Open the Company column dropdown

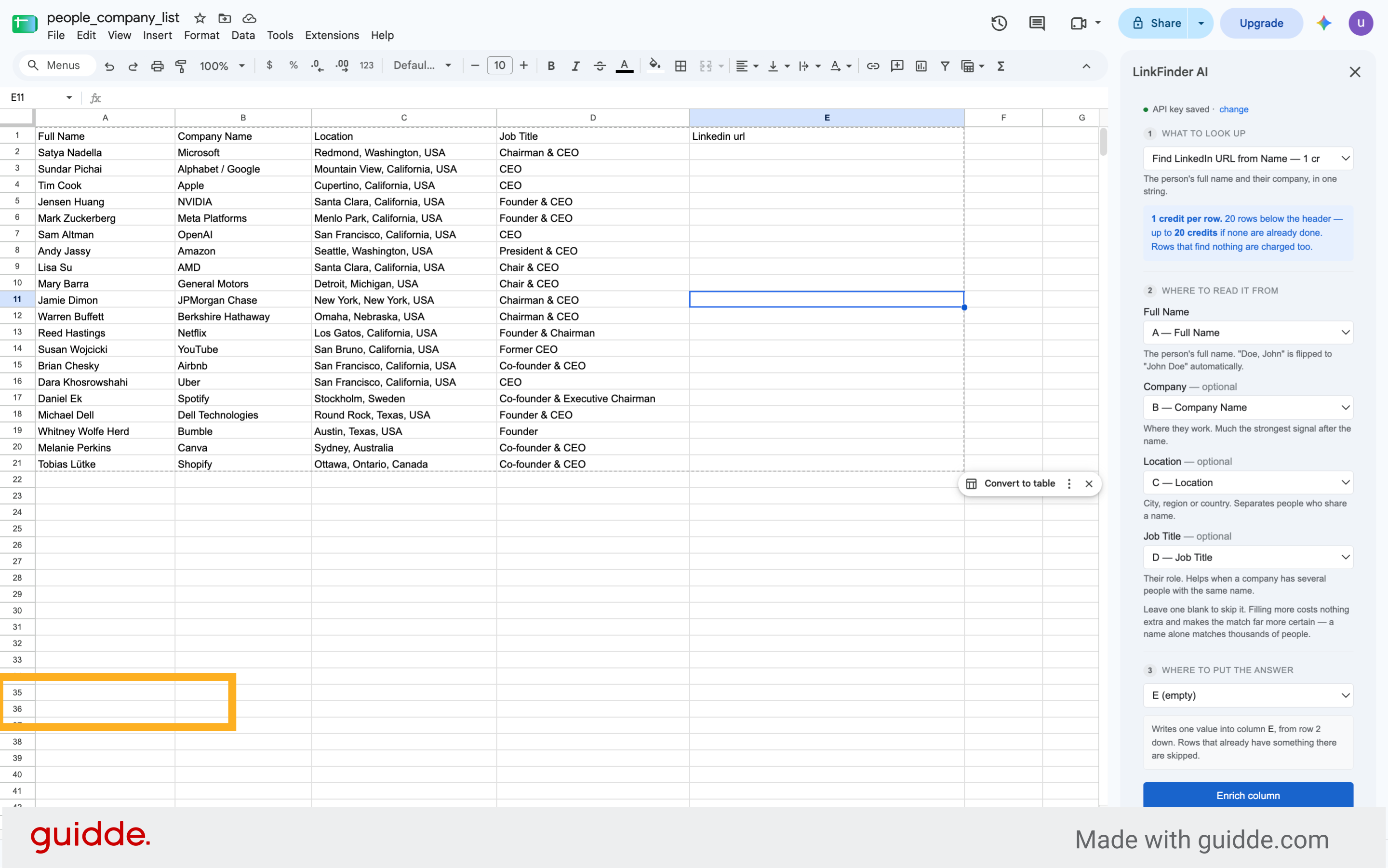pyautogui.click(x=1248, y=408)
